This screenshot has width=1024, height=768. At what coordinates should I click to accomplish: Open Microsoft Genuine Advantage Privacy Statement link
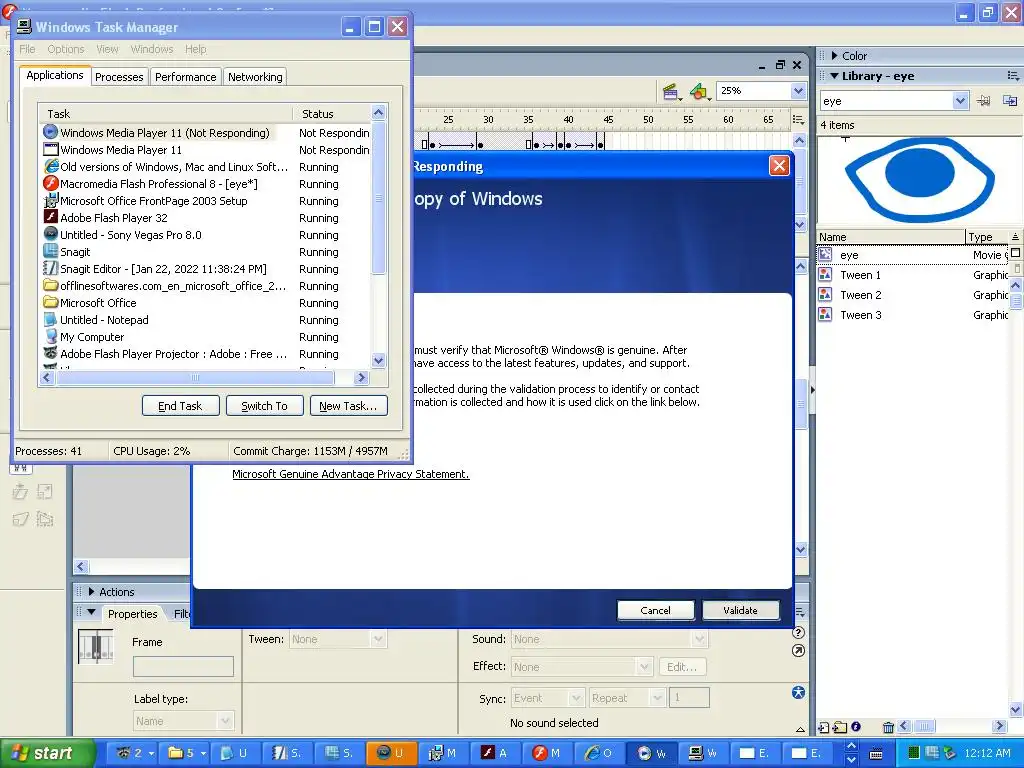click(351, 474)
